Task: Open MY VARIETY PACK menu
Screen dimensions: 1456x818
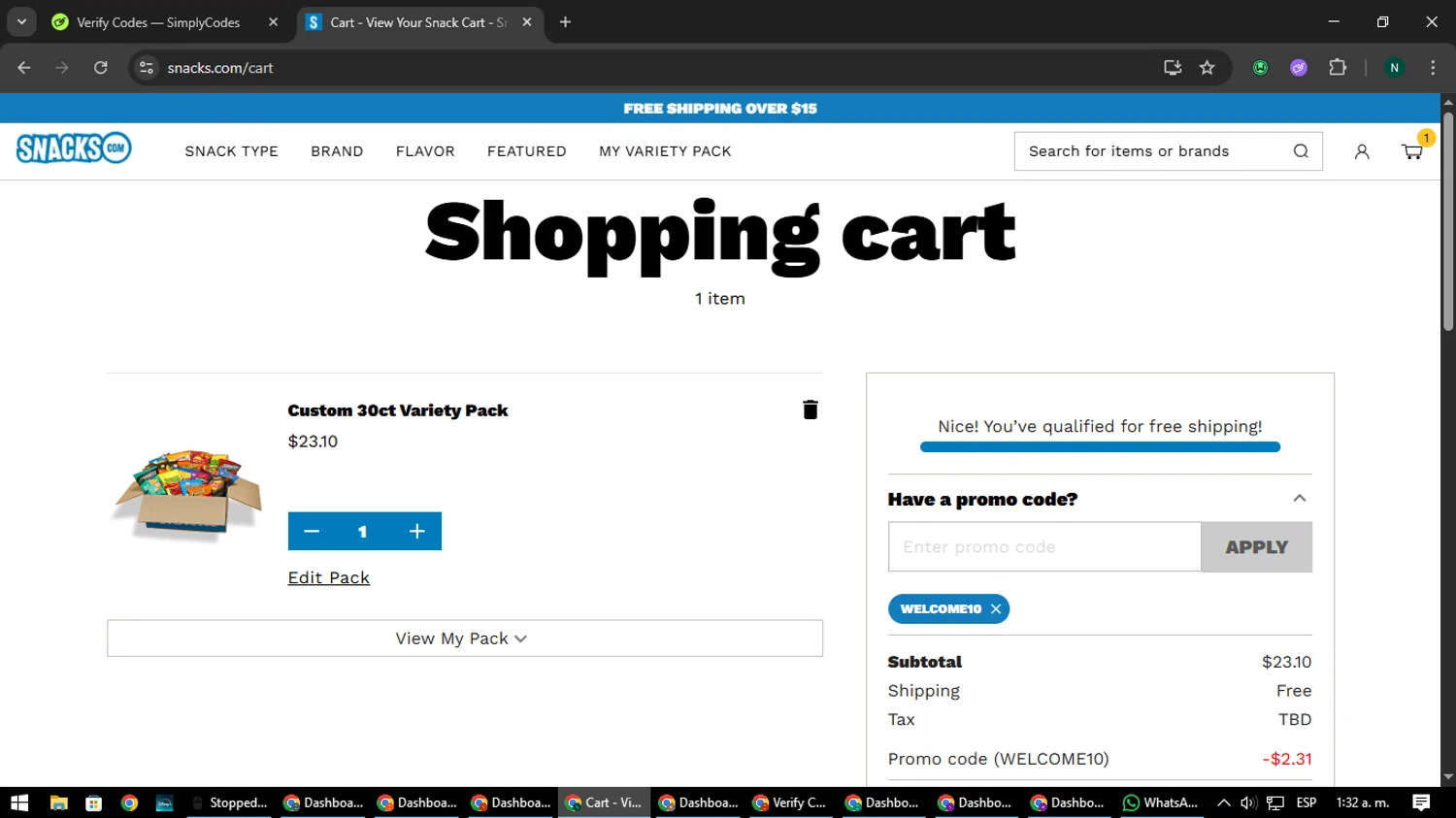Action: (x=665, y=151)
